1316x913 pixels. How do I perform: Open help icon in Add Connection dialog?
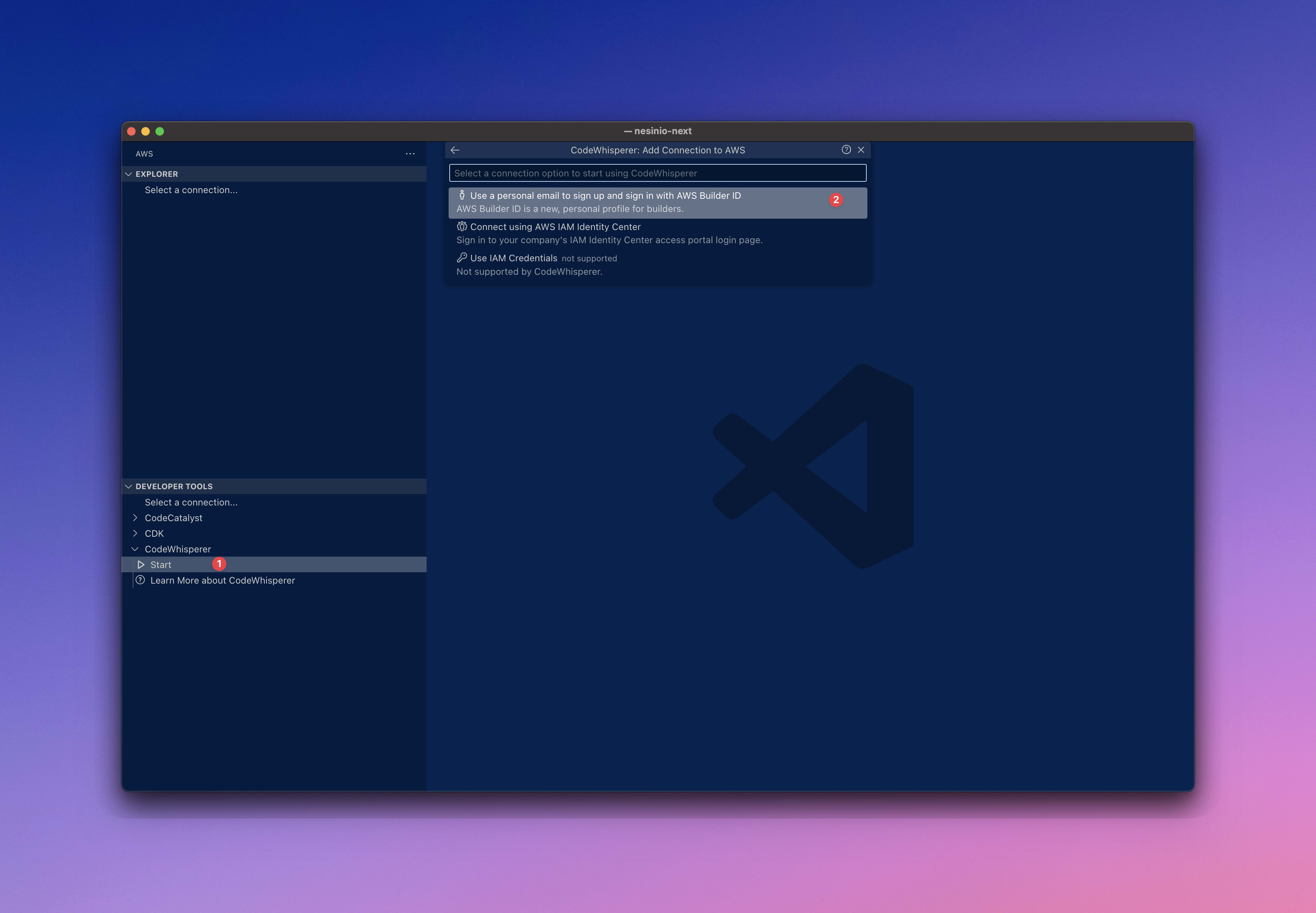pyautogui.click(x=846, y=150)
